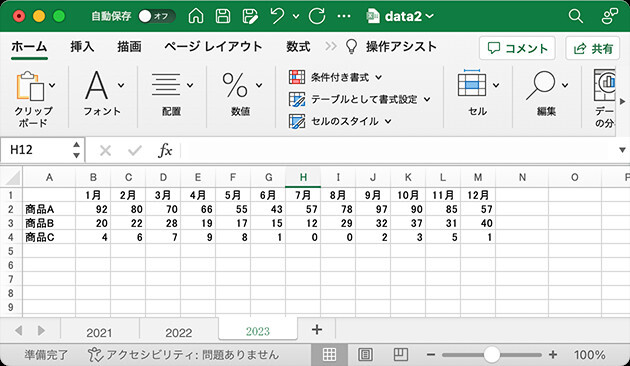Viewport: 630px width, 366px height.
Task: Expand the クリップボード dropdown arrow
Action: [52, 85]
